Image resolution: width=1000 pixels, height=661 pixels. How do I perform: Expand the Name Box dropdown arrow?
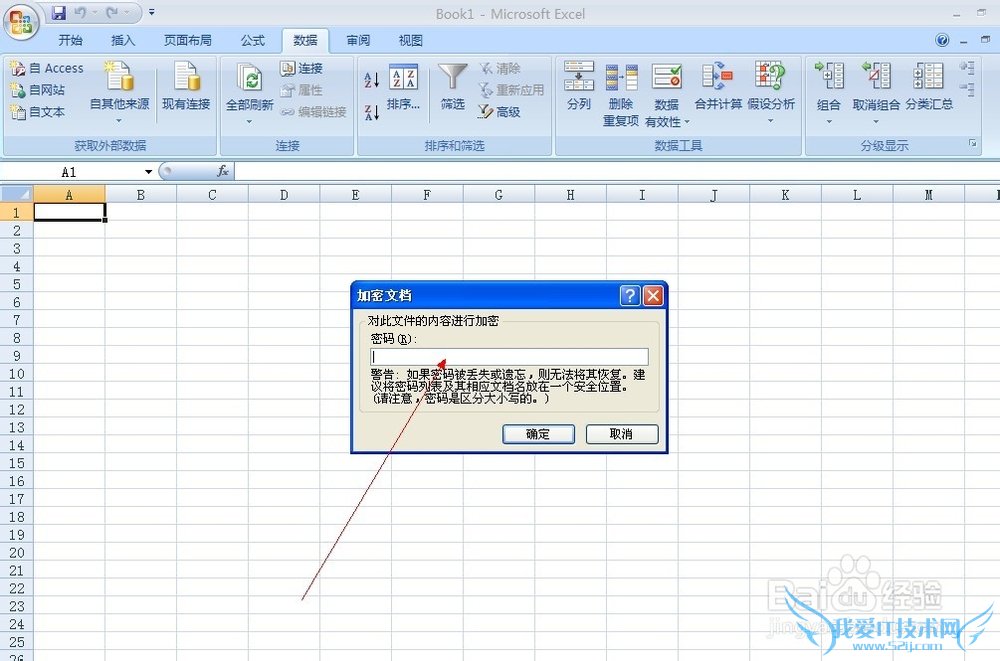click(148, 172)
